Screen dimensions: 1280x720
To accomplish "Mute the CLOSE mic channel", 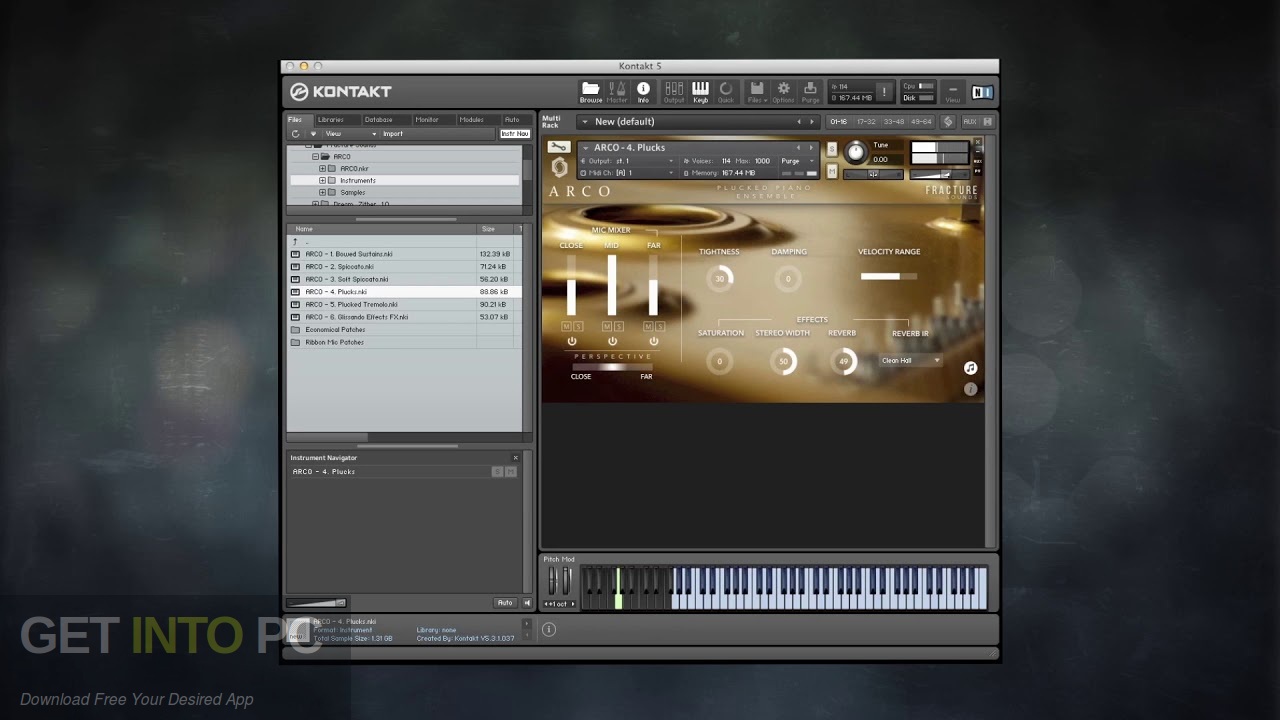I will (x=567, y=327).
